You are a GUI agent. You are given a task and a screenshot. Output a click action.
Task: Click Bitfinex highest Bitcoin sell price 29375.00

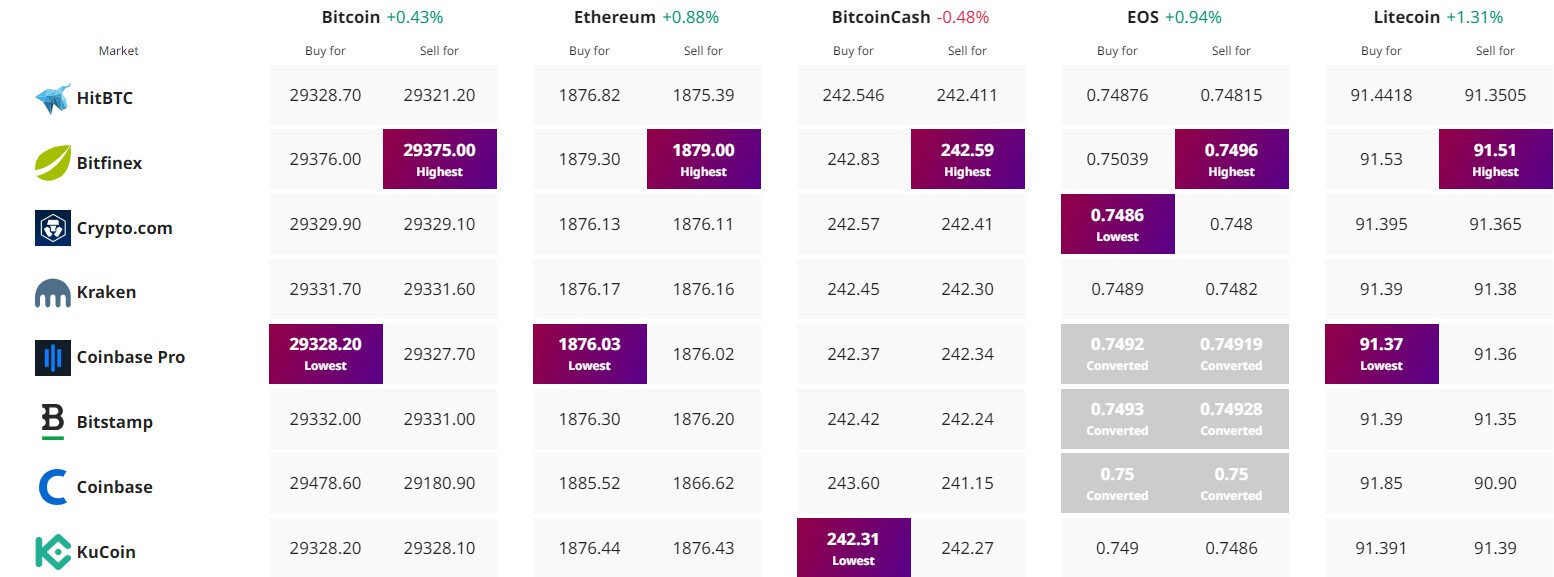[x=440, y=158]
